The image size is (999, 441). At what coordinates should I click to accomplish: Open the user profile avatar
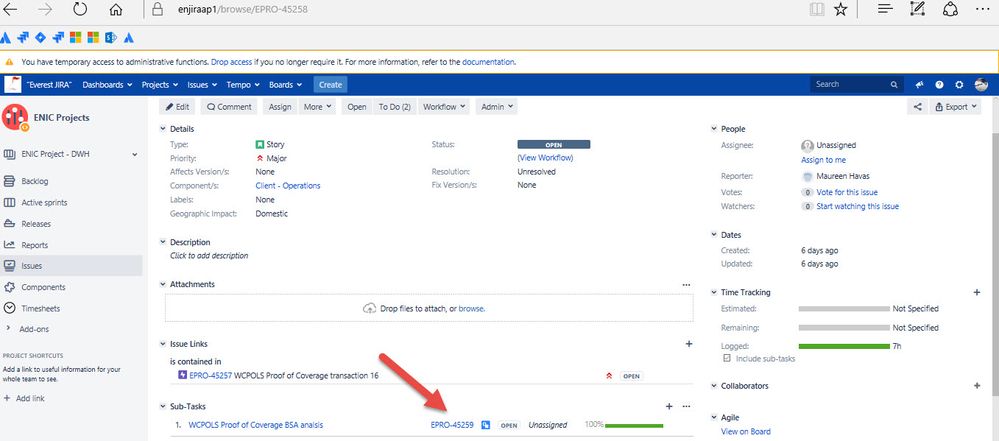981,85
